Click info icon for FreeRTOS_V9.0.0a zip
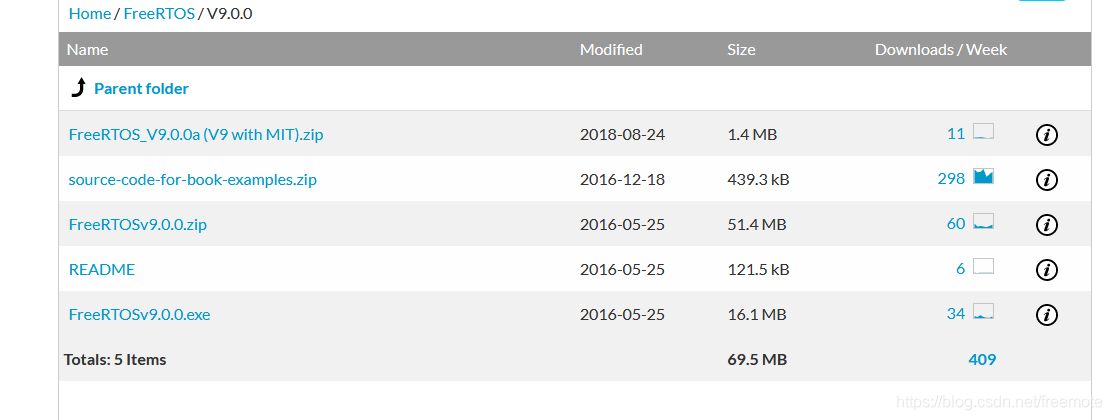 [x=1046, y=135]
